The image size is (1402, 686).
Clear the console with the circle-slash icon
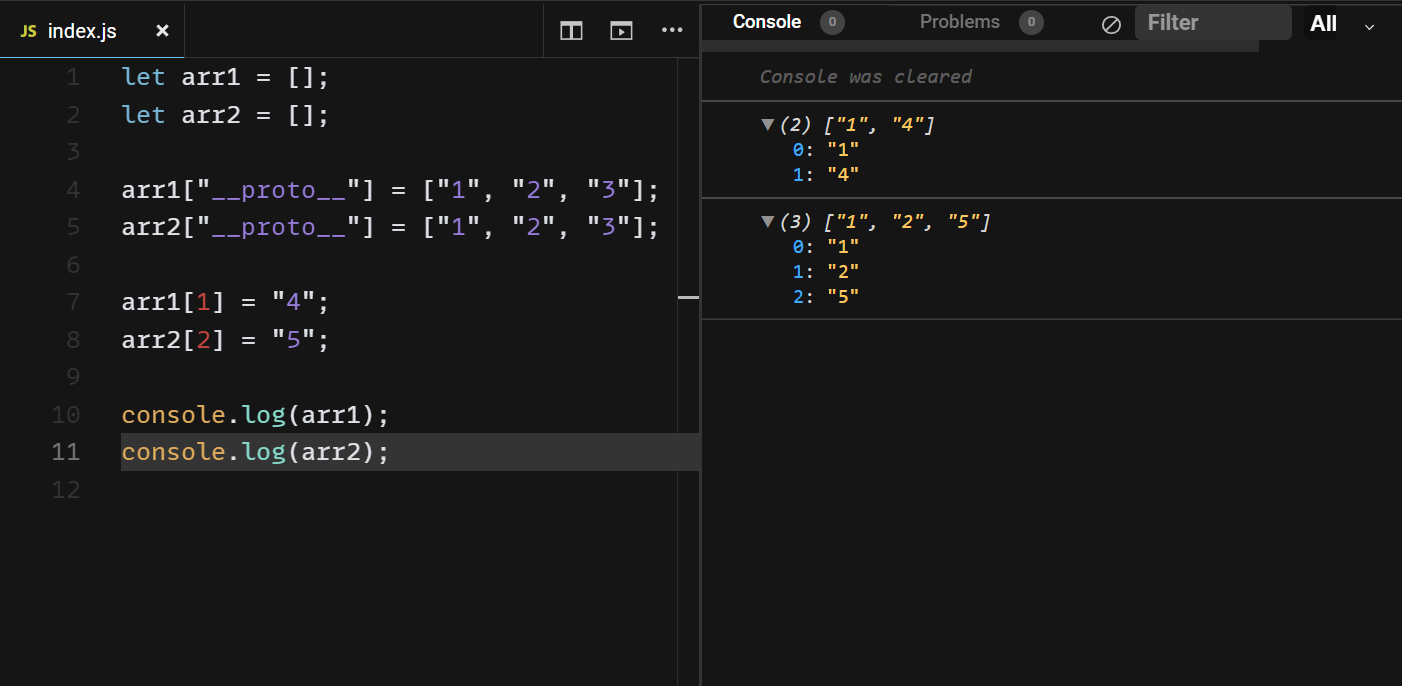[1111, 24]
